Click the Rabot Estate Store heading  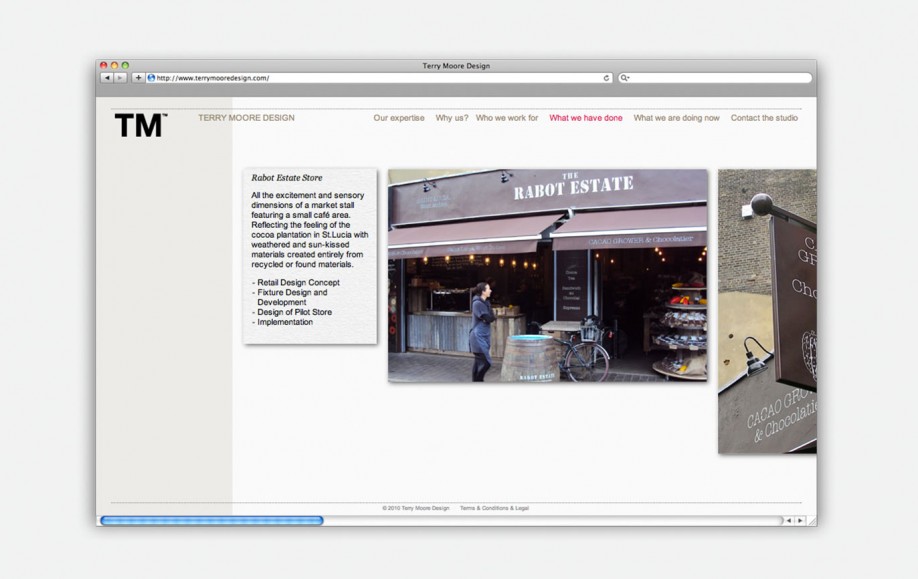click(287, 178)
